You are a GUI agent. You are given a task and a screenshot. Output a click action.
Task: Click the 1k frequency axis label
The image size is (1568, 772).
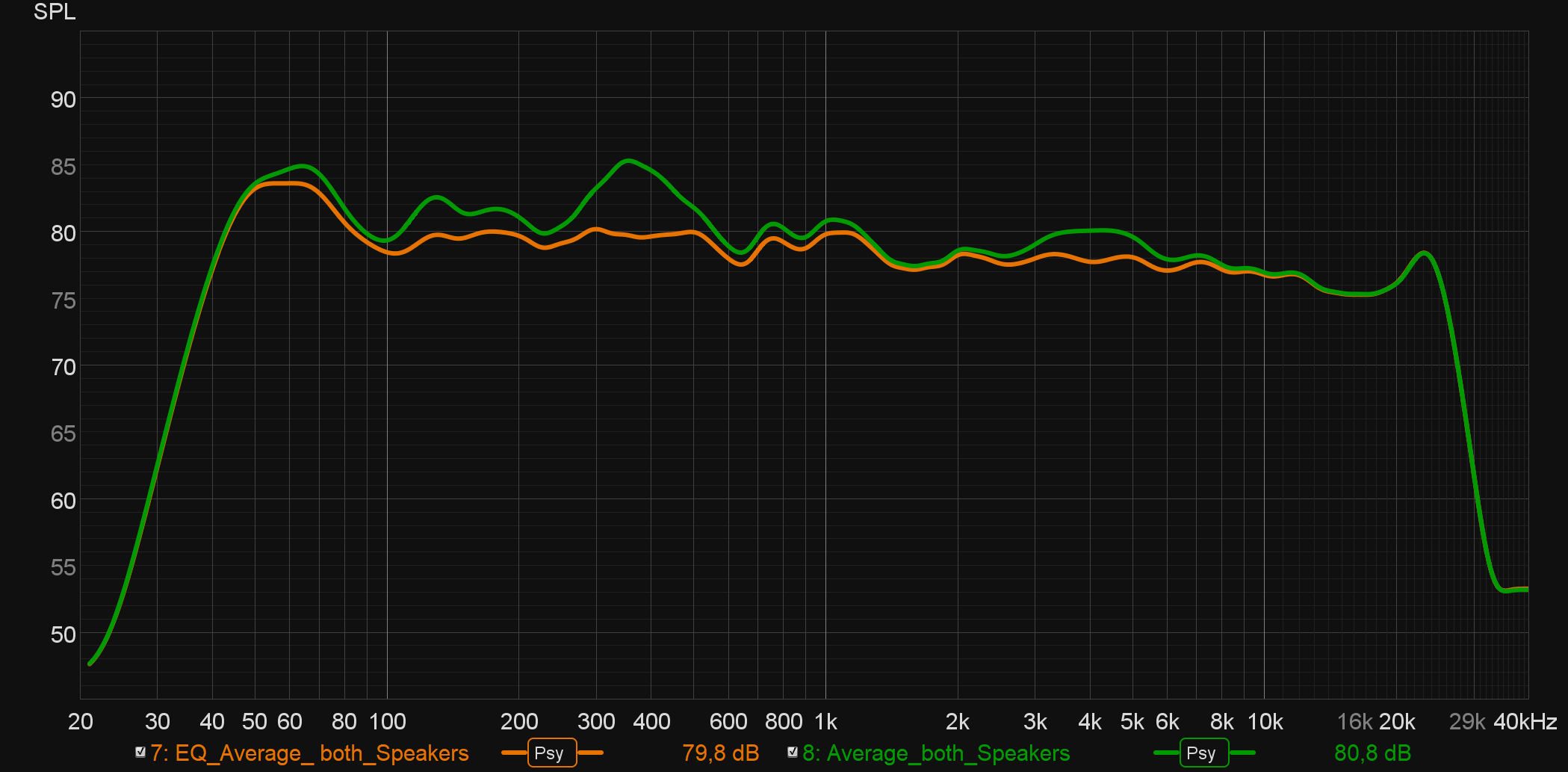[x=826, y=721]
